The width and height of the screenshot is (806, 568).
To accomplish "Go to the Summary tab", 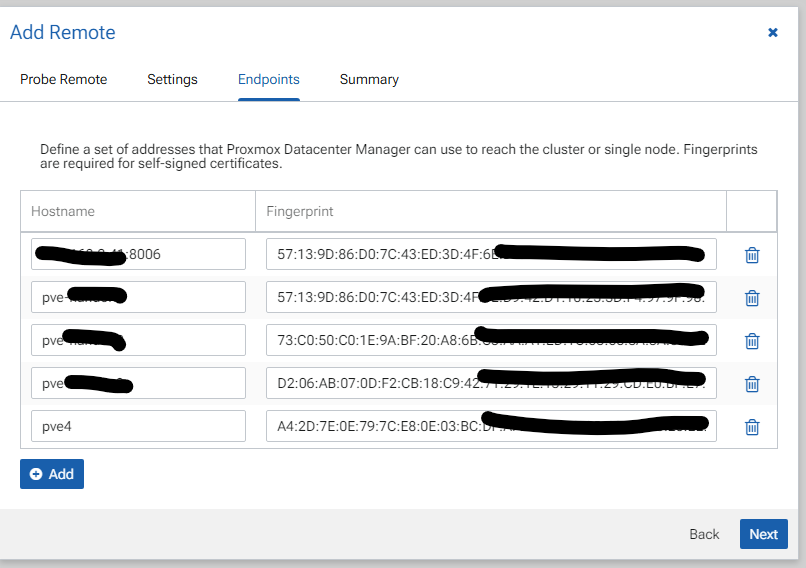I will click(369, 79).
